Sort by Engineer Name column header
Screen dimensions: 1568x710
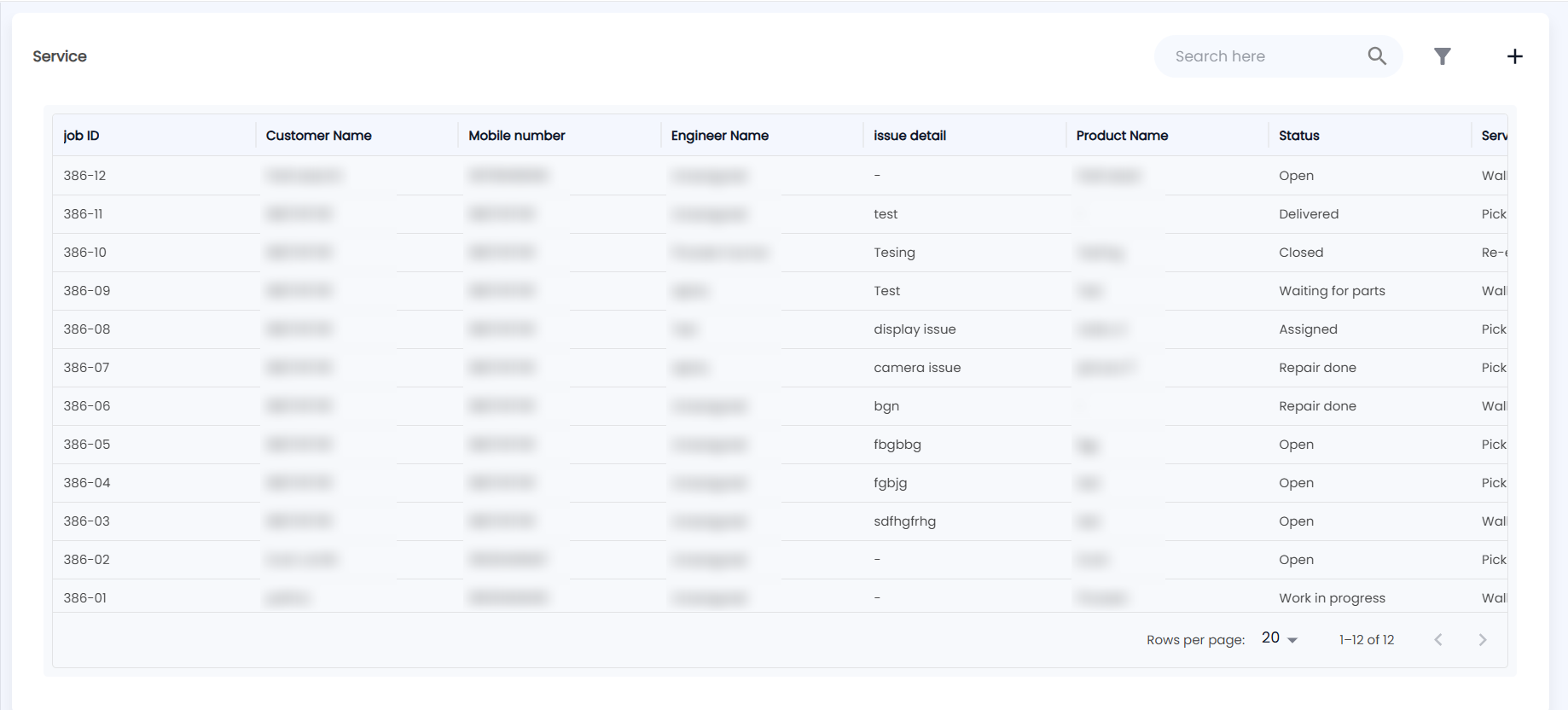point(719,136)
